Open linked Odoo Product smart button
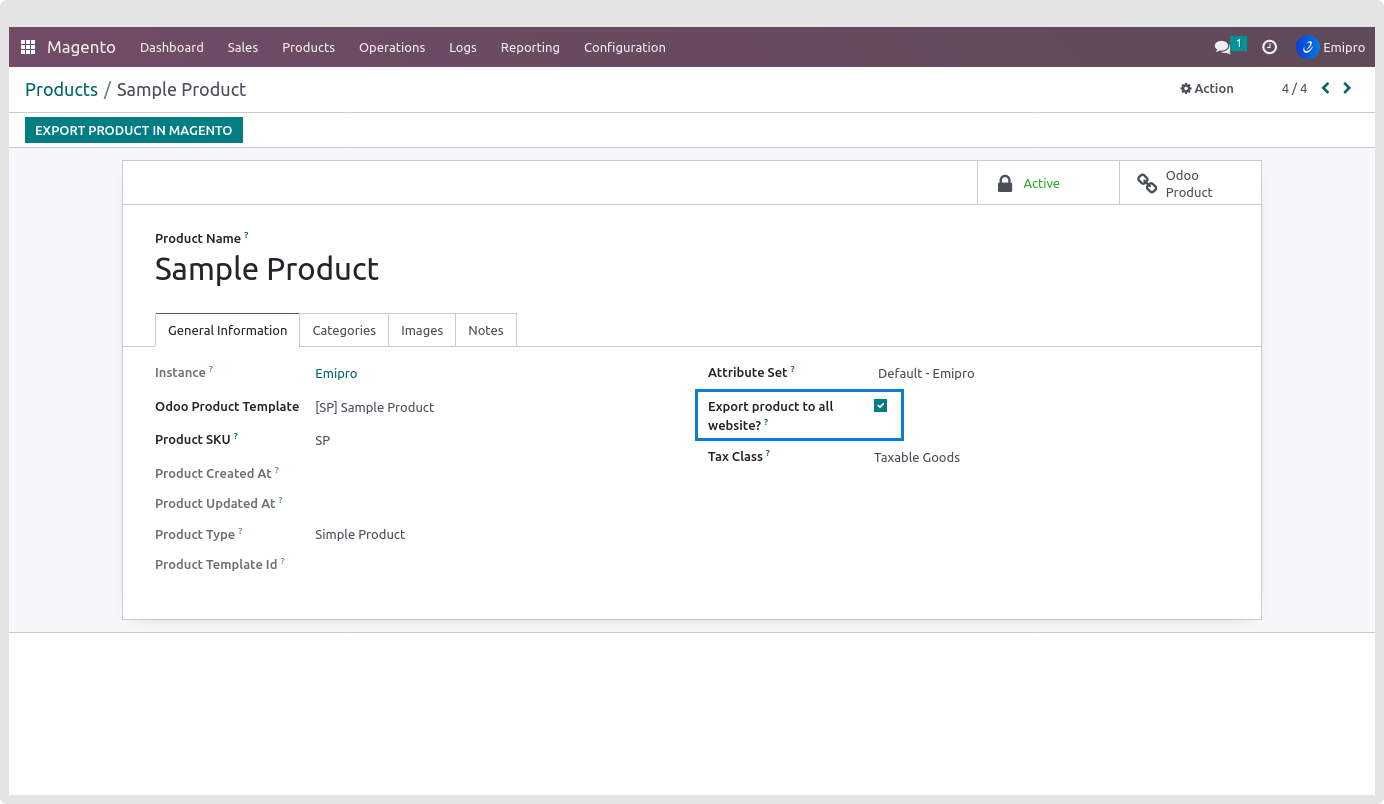This screenshot has height=804, width=1384. tap(1189, 183)
